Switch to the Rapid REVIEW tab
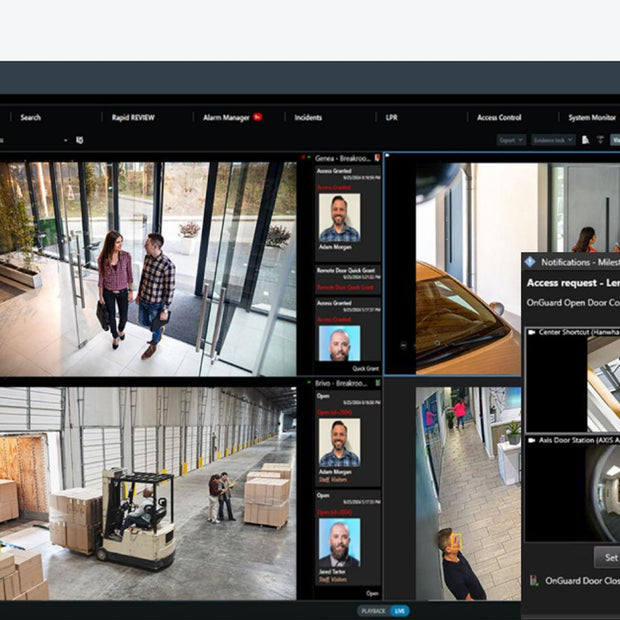This screenshot has width=620, height=620. 133,117
